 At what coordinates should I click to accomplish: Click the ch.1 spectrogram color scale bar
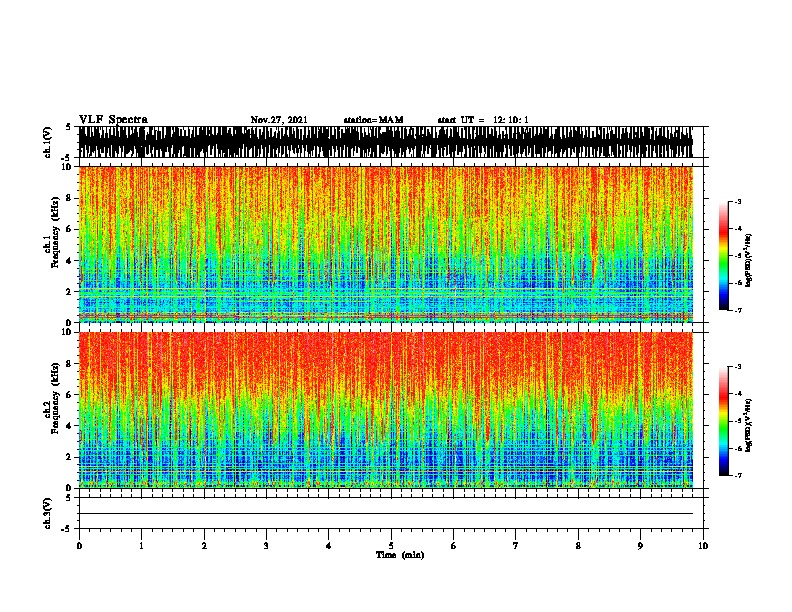point(724,256)
